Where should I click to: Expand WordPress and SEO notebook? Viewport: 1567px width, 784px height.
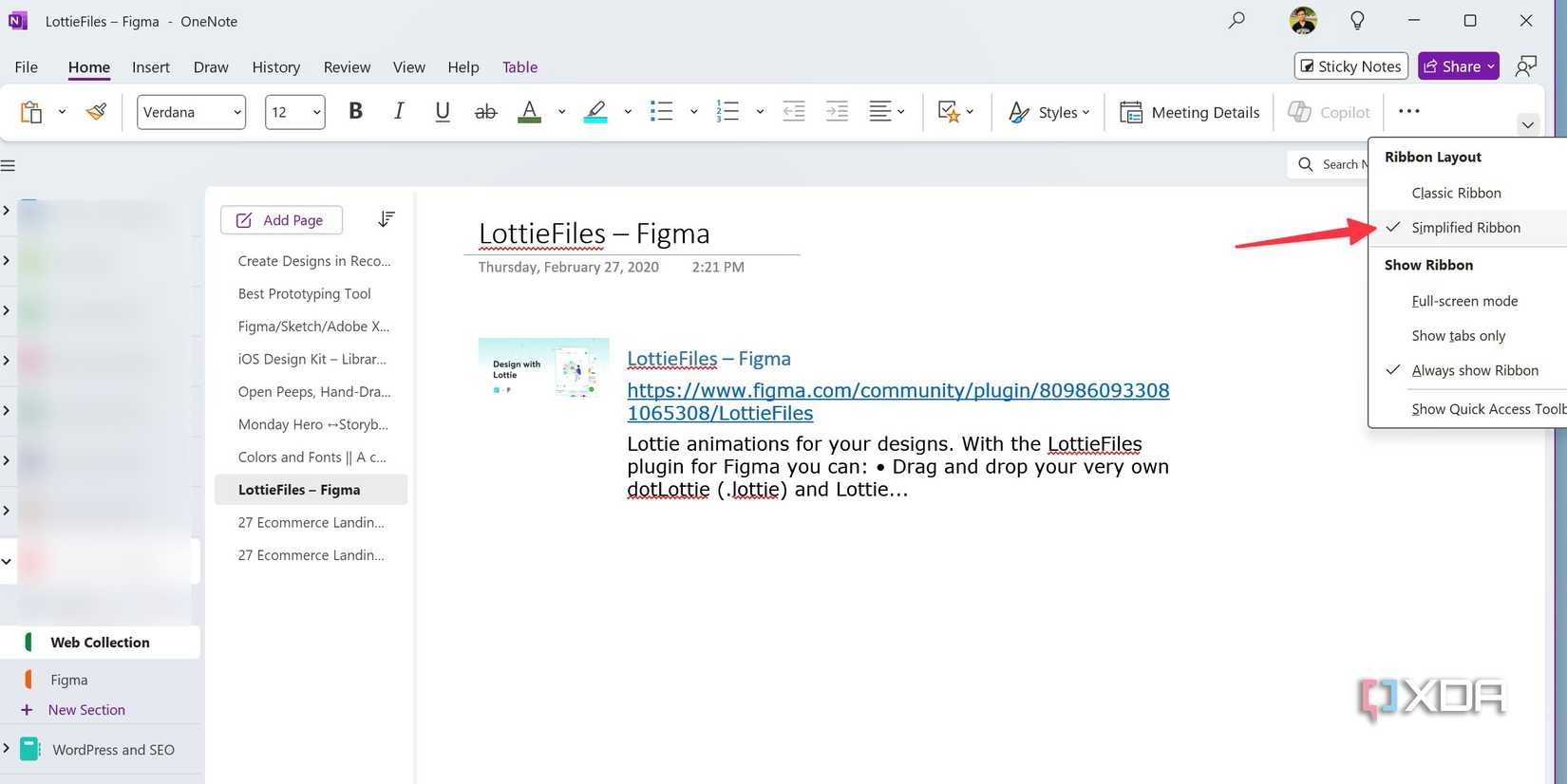click(x=7, y=749)
